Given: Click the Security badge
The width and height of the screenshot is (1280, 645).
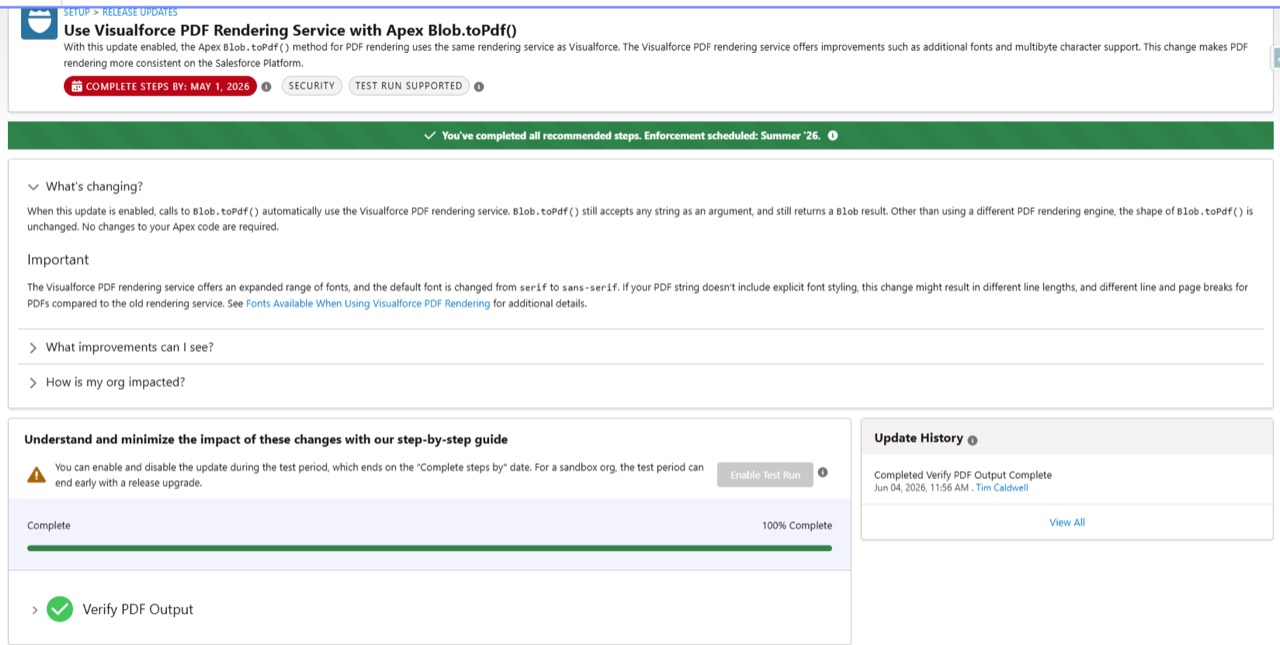Looking at the screenshot, I should click(312, 86).
